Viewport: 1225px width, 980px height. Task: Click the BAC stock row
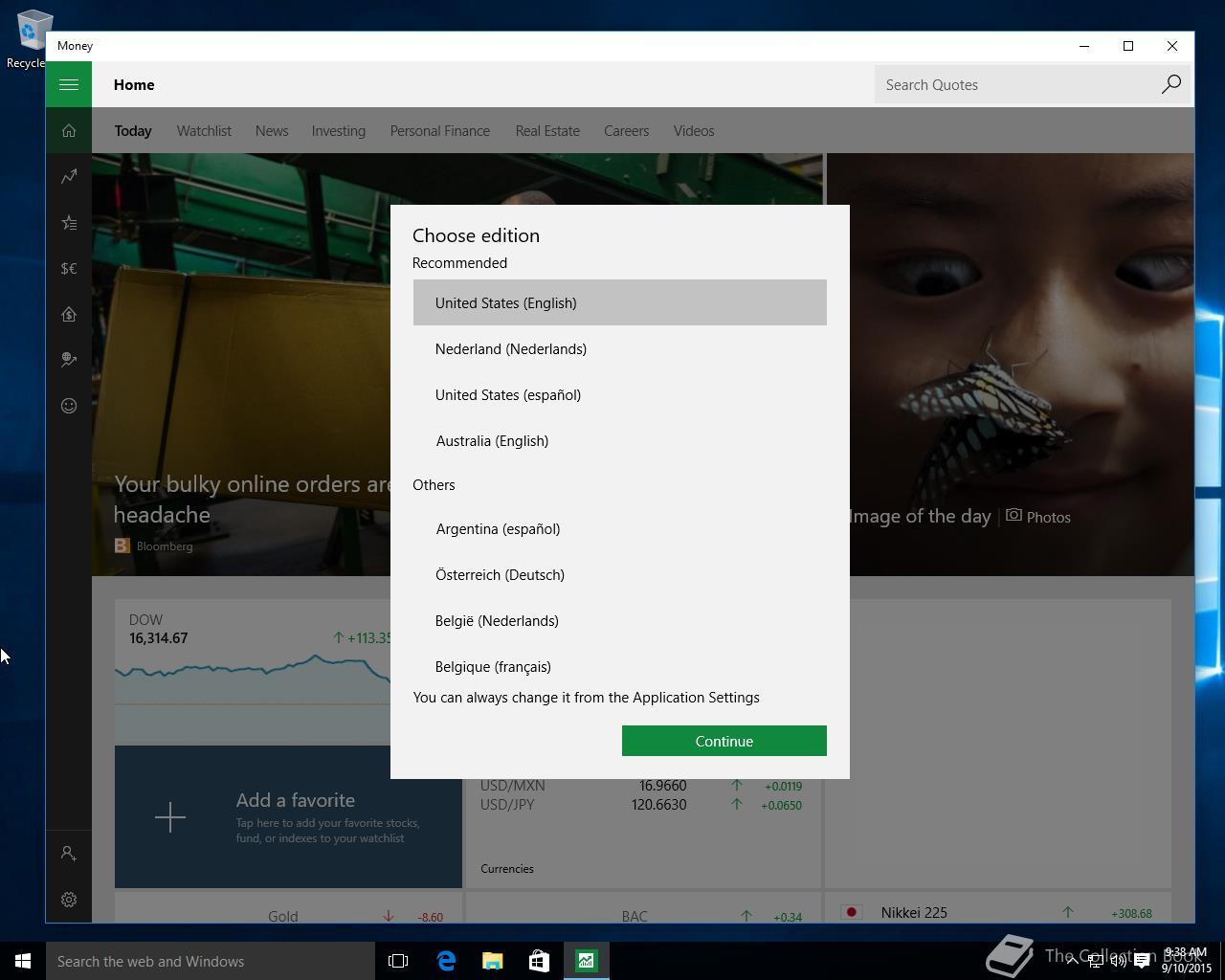[642, 915]
